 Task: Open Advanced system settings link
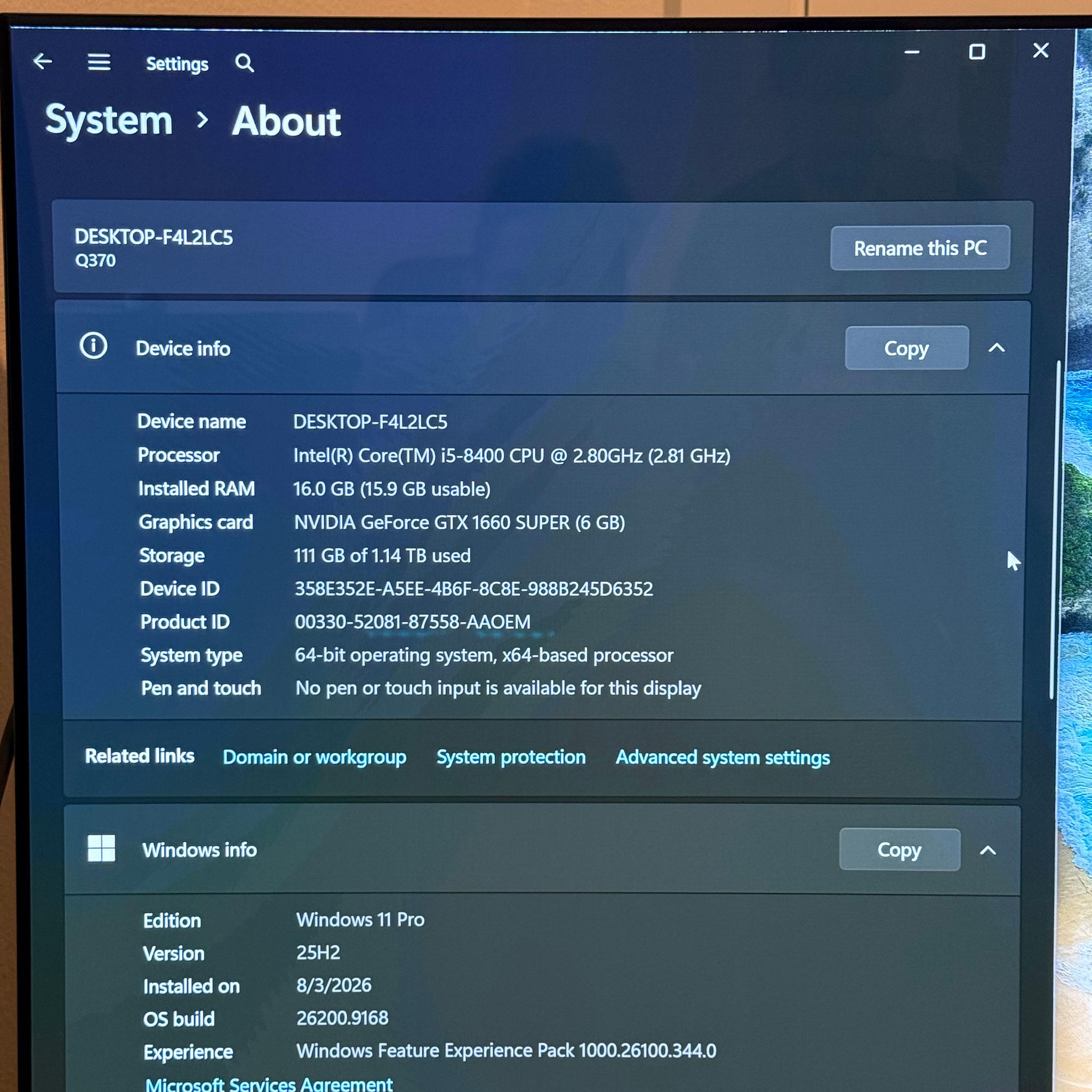click(723, 757)
